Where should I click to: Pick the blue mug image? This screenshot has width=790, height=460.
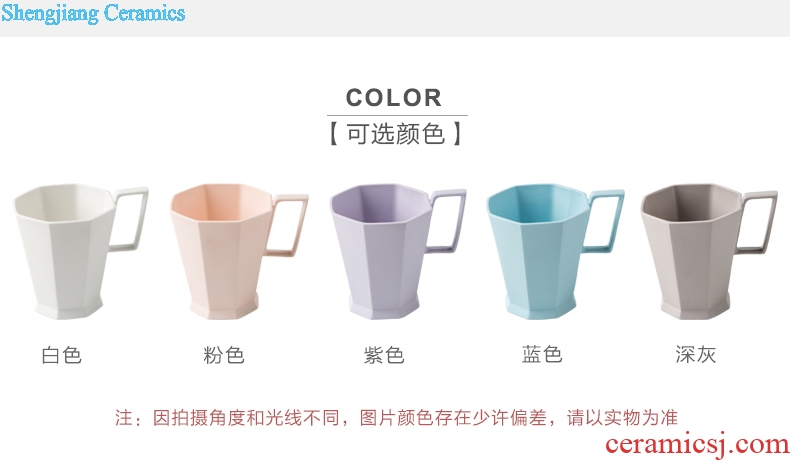(x=555, y=251)
